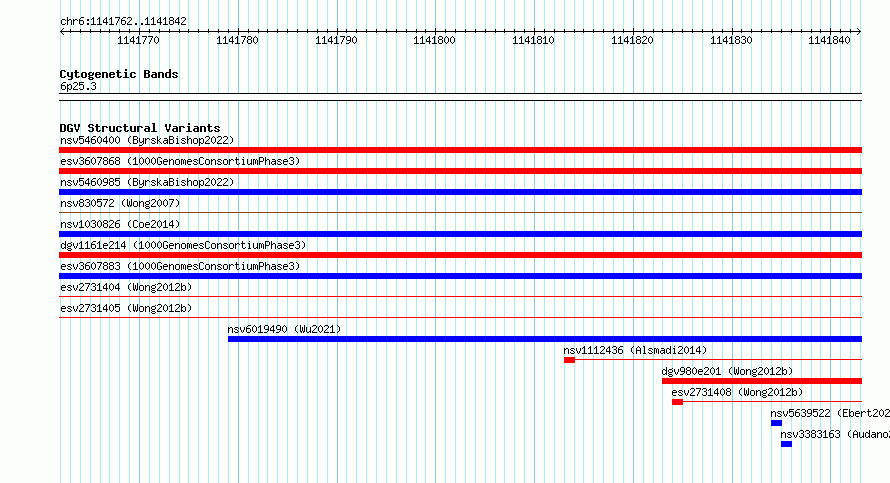Select the thin brown line of nsv830572
Screen dimensions: 890x483
click(460, 213)
